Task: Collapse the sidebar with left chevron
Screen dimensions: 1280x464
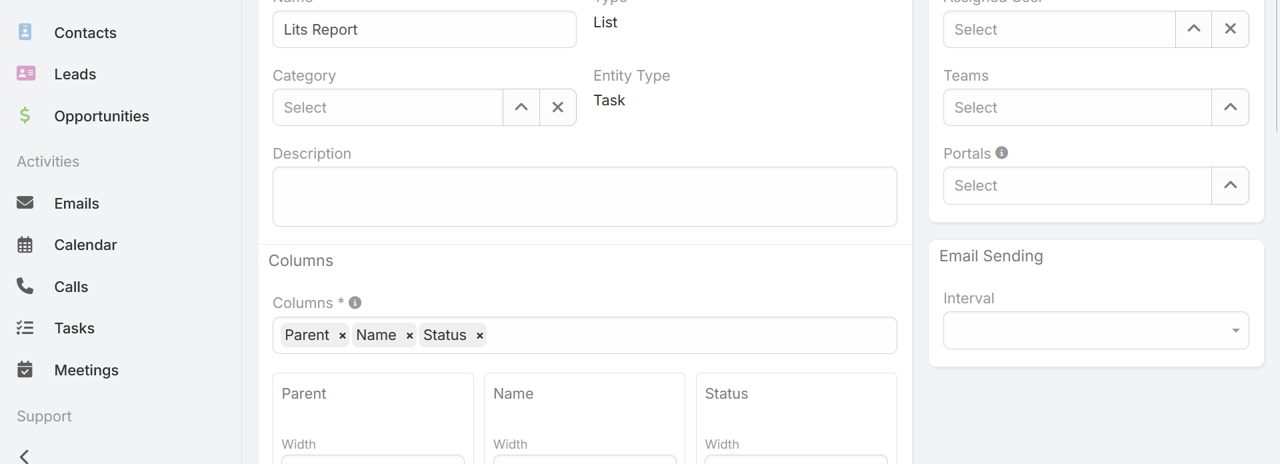Action: [x=25, y=456]
